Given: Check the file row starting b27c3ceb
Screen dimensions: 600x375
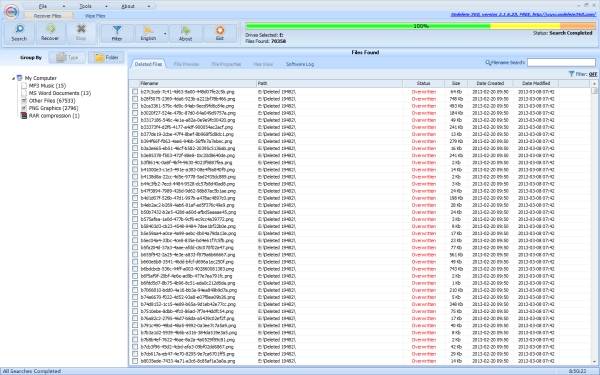Looking at the screenshot, I should pos(135,92).
